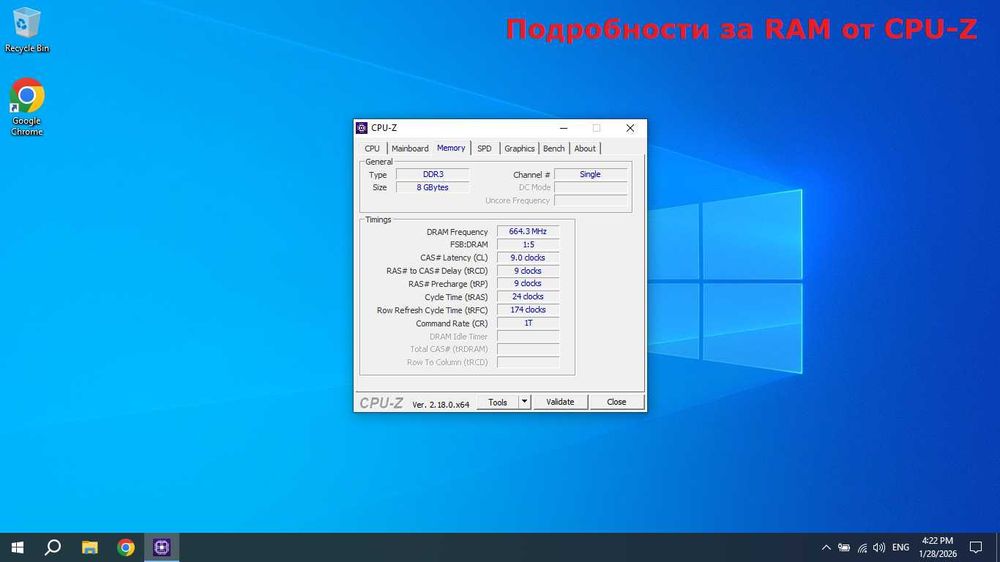Click the 1:5 FSB:DRAM value
Viewport: 1000px width, 562px height.
coord(528,244)
